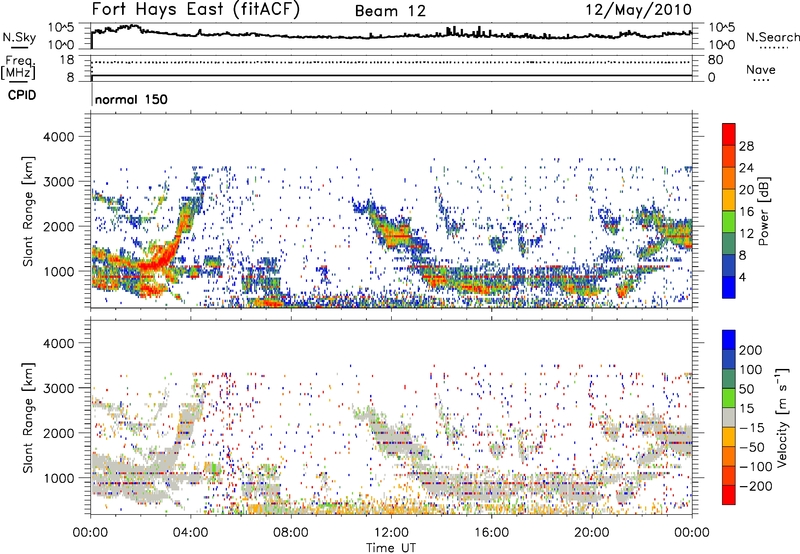Click the '12' power colorbar tick
Screen dimensions: 800x554
tap(746, 234)
